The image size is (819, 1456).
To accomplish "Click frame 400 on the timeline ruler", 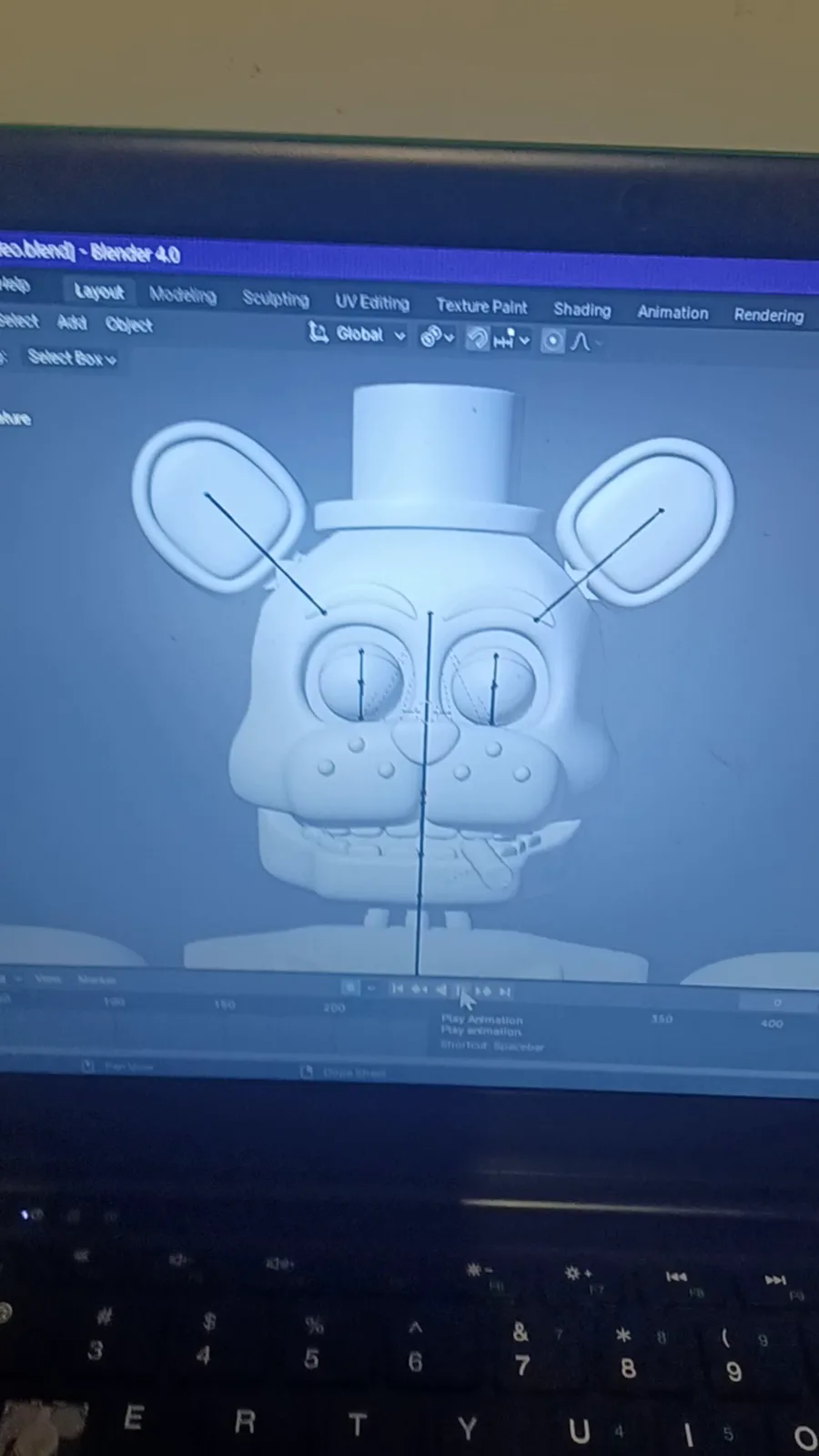I will [x=772, y=1024].
